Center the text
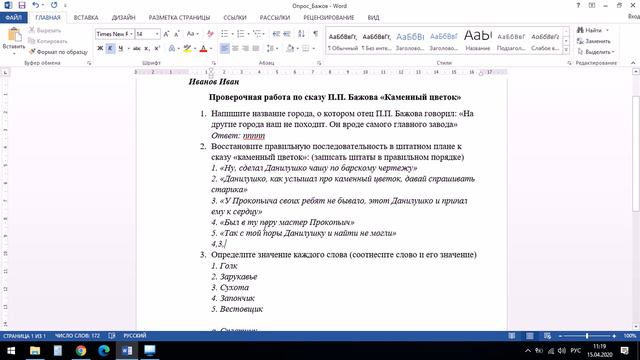 pos(235,49)
